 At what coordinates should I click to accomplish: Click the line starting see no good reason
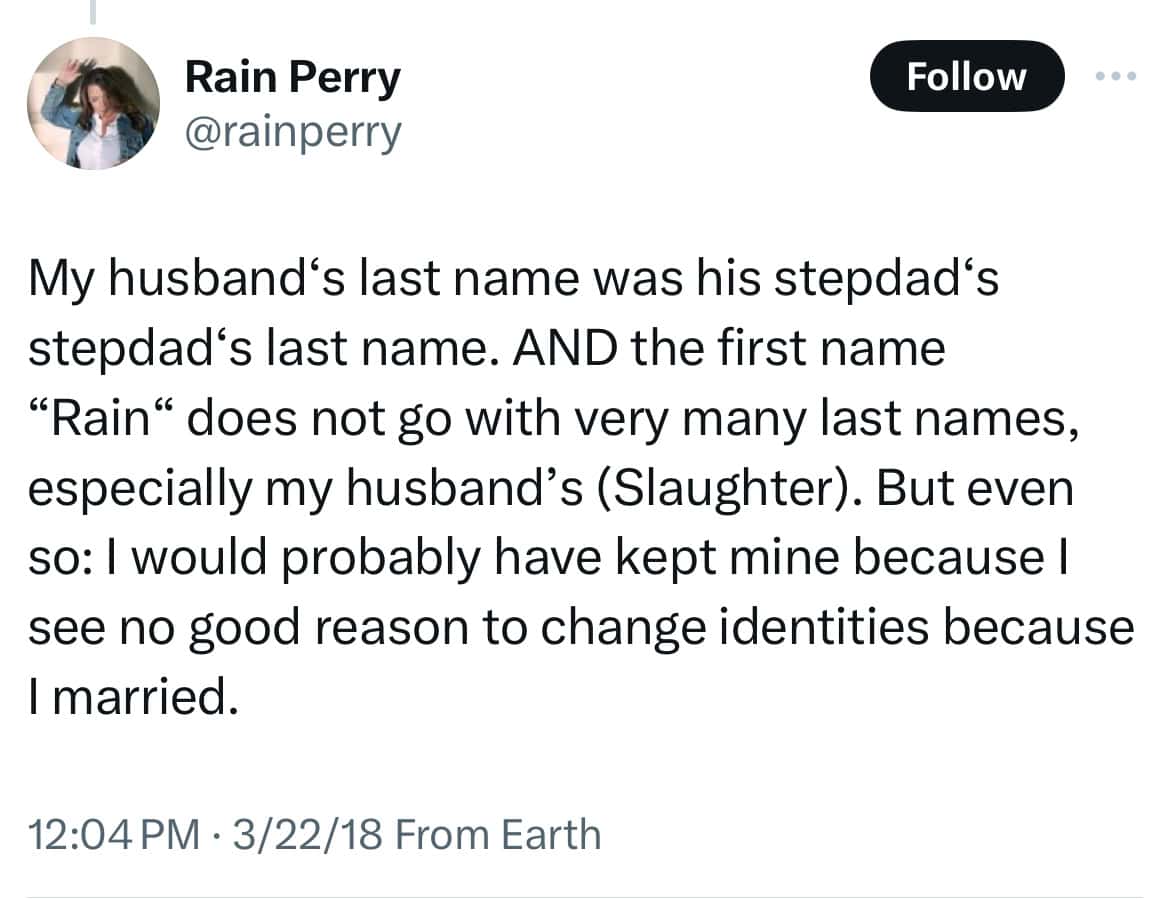click(581, 627)
